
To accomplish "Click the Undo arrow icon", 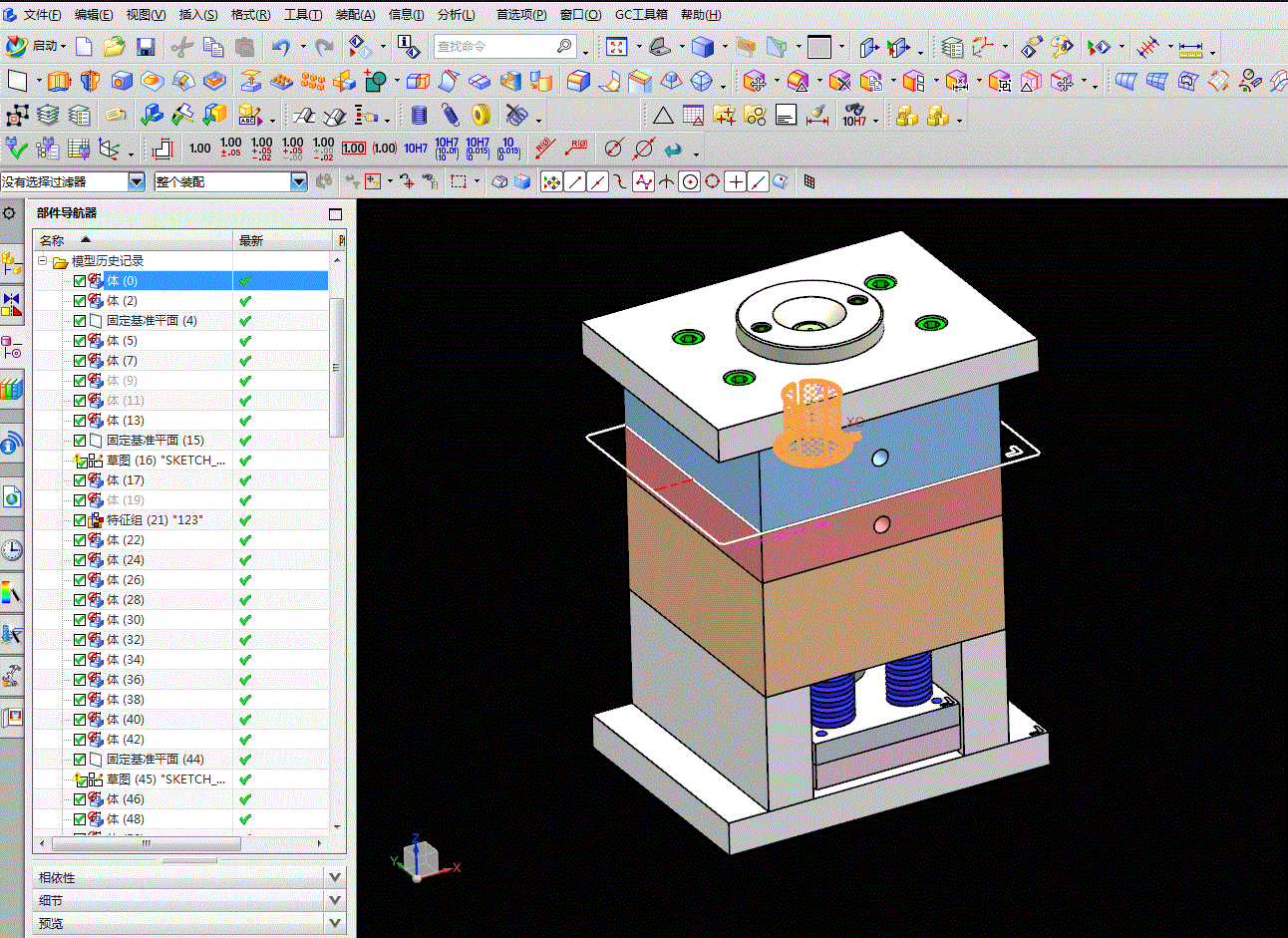I will coord(280,47).
